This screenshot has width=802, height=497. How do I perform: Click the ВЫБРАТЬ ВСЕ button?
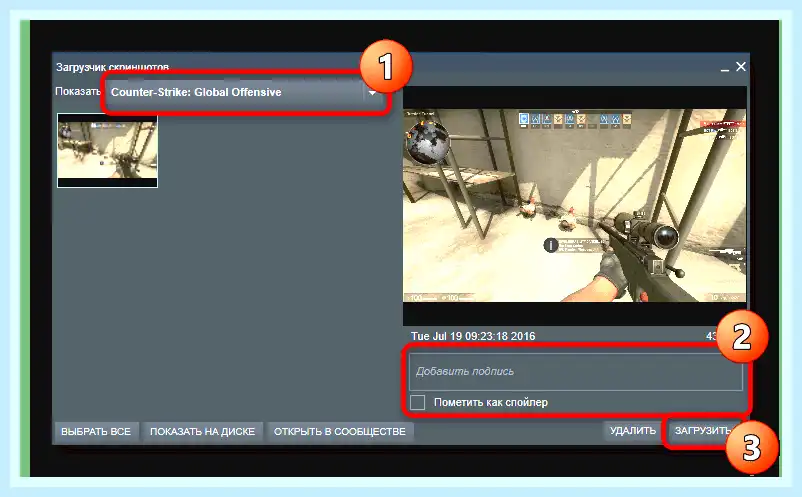click(96, 432)
